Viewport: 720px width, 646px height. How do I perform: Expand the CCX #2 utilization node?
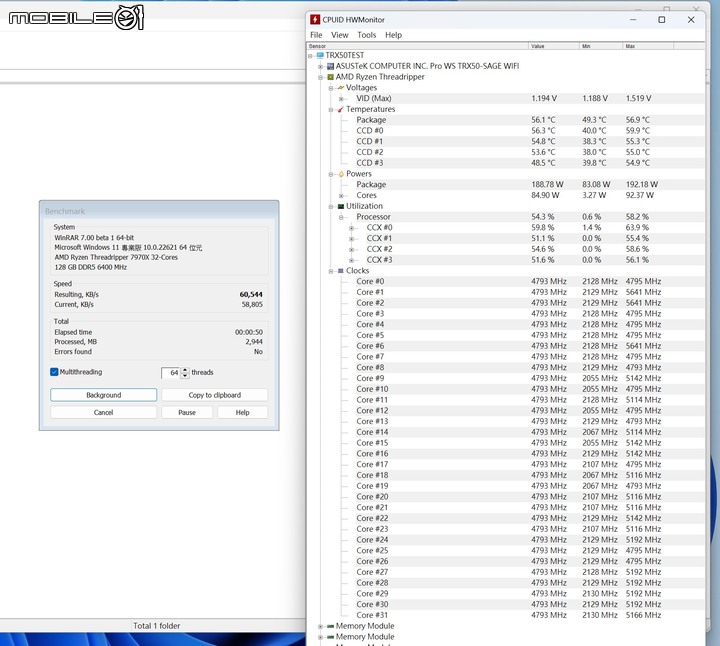(351, 250)
